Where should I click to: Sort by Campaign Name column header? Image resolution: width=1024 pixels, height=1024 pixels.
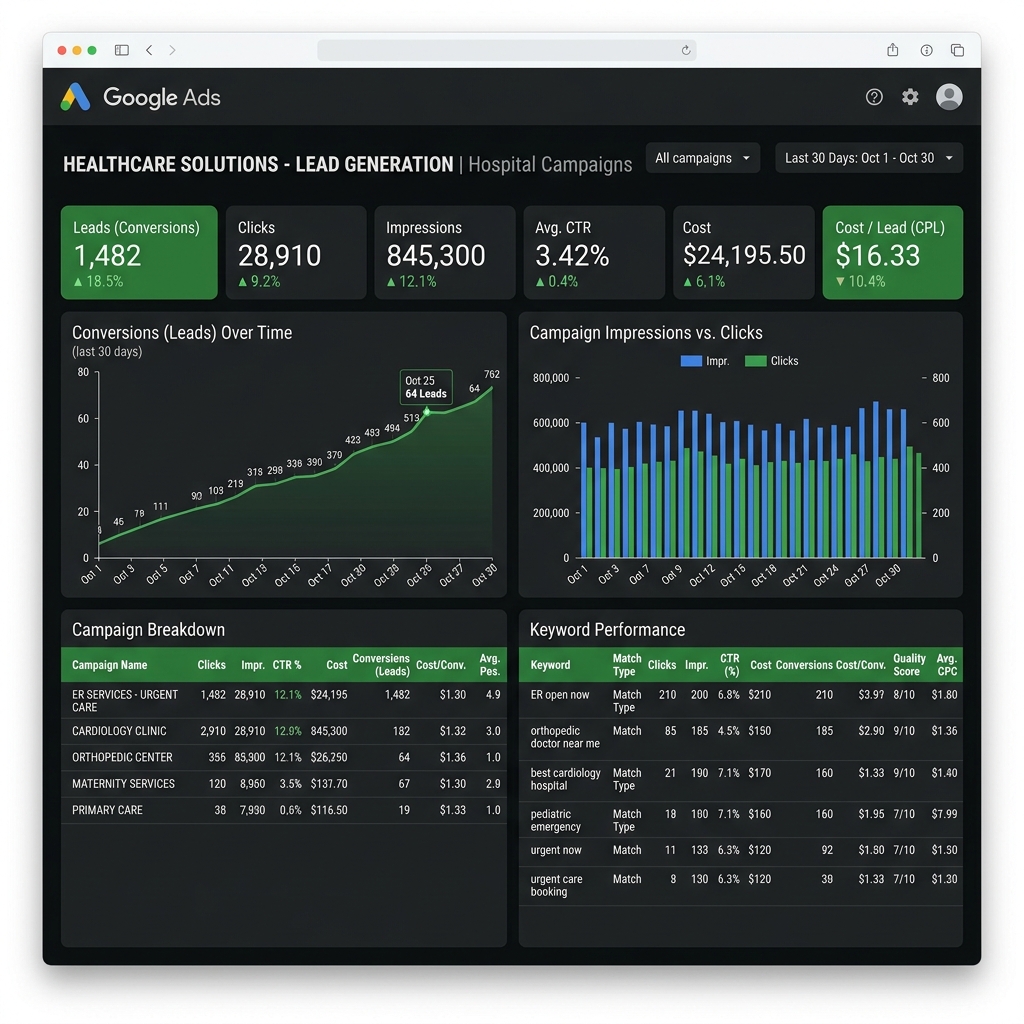[x=110, y=665]
